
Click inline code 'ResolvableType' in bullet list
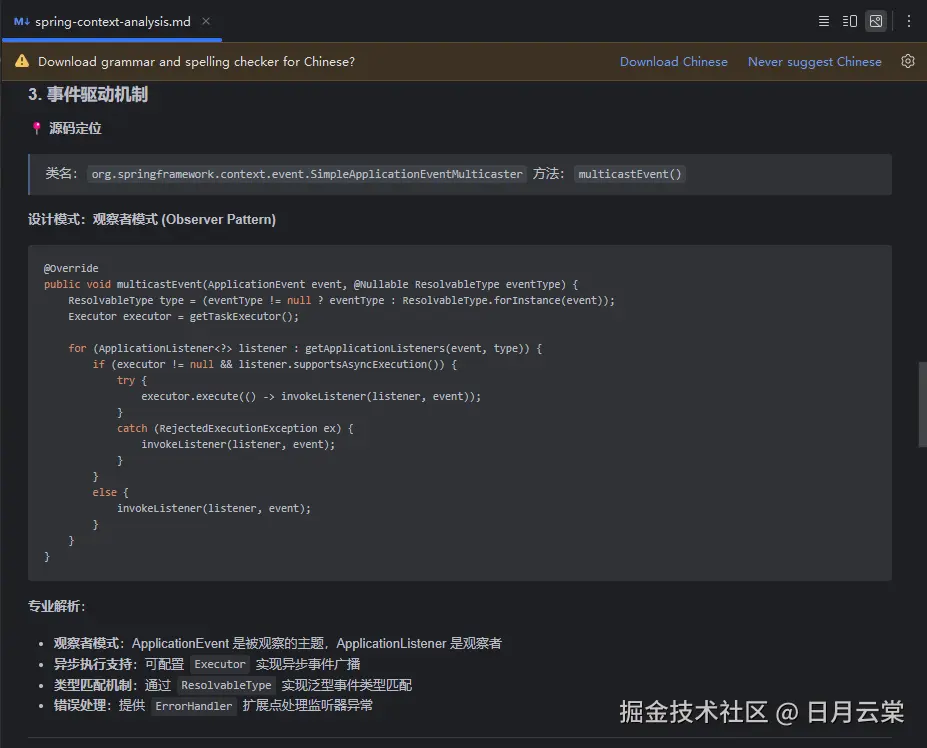point(226,685)
